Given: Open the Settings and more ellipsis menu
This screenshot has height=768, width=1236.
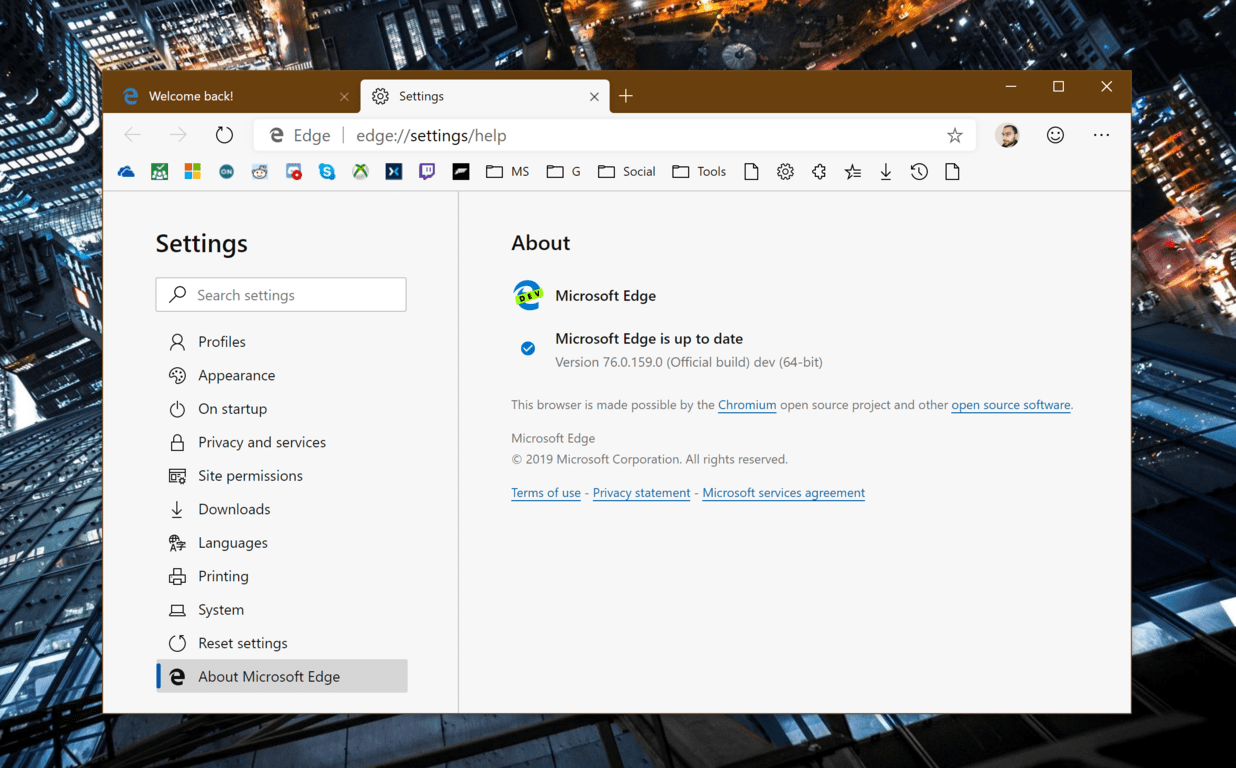Looking at the screenshot, I should 1101,135.
